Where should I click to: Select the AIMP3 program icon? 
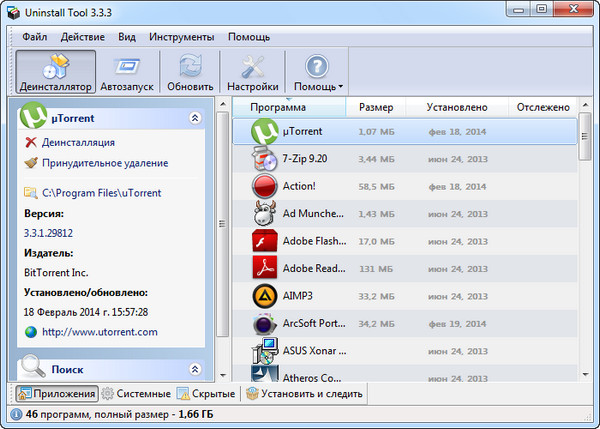[265, 295]
